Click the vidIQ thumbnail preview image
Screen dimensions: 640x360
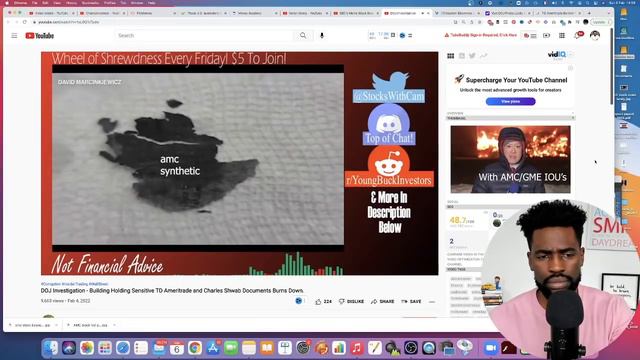(510, 159)
